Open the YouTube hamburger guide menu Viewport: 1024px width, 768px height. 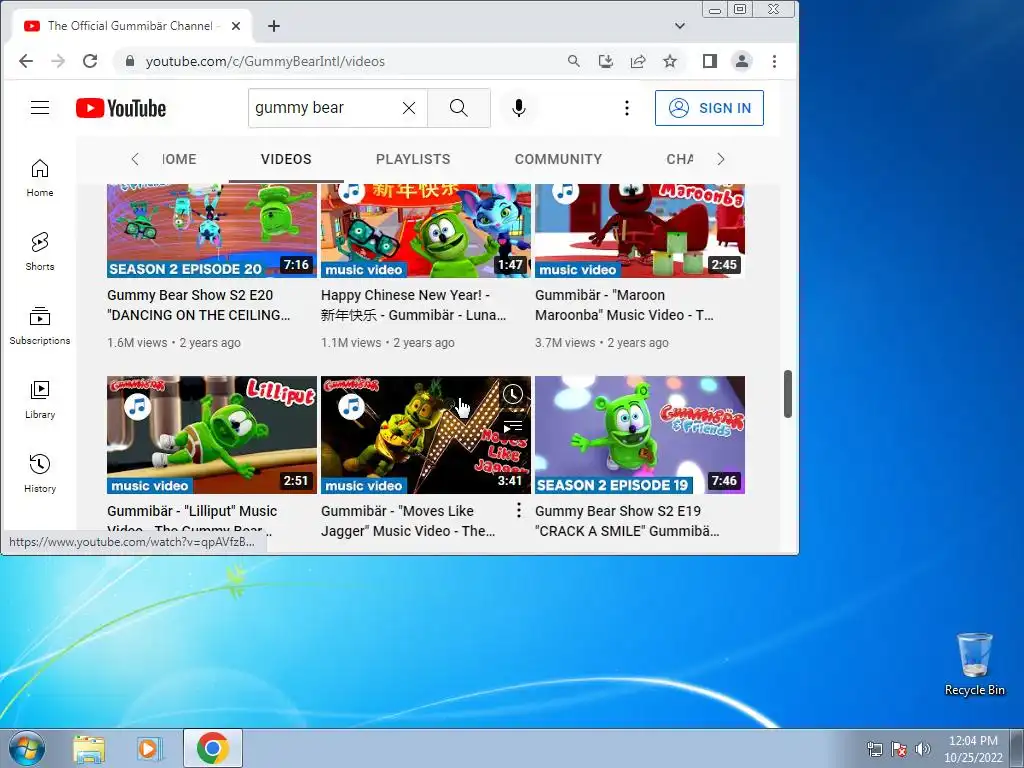click(x=40, y=108)
